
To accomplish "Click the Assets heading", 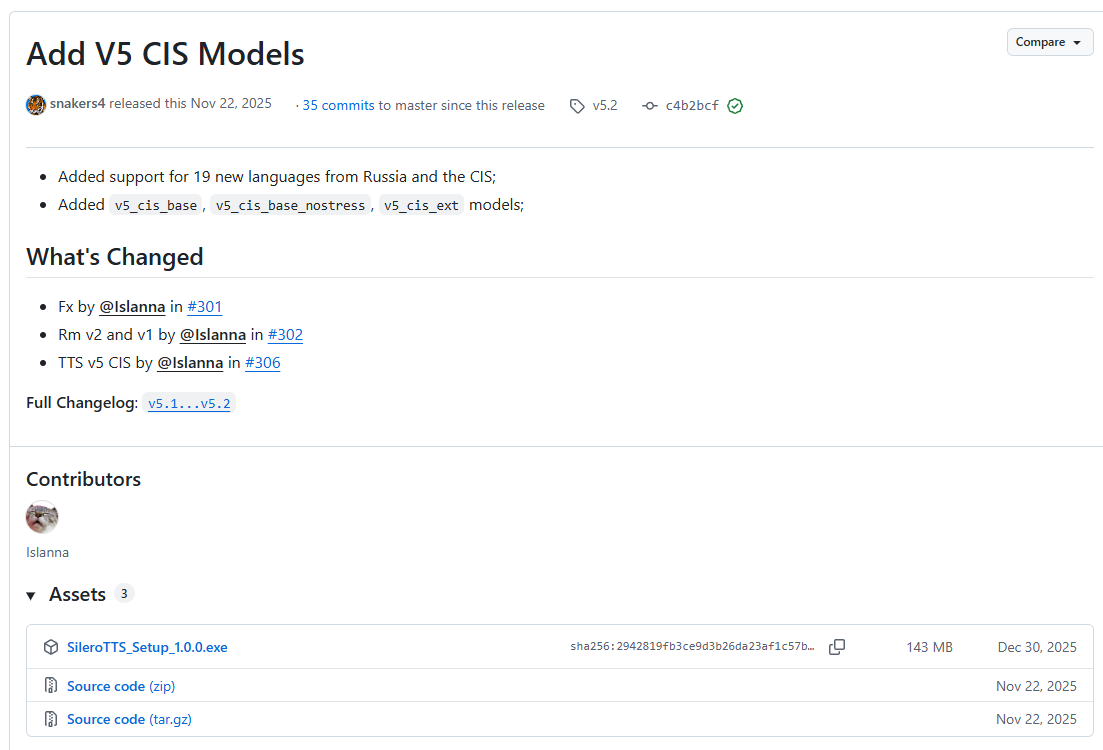I will point(77,595).
